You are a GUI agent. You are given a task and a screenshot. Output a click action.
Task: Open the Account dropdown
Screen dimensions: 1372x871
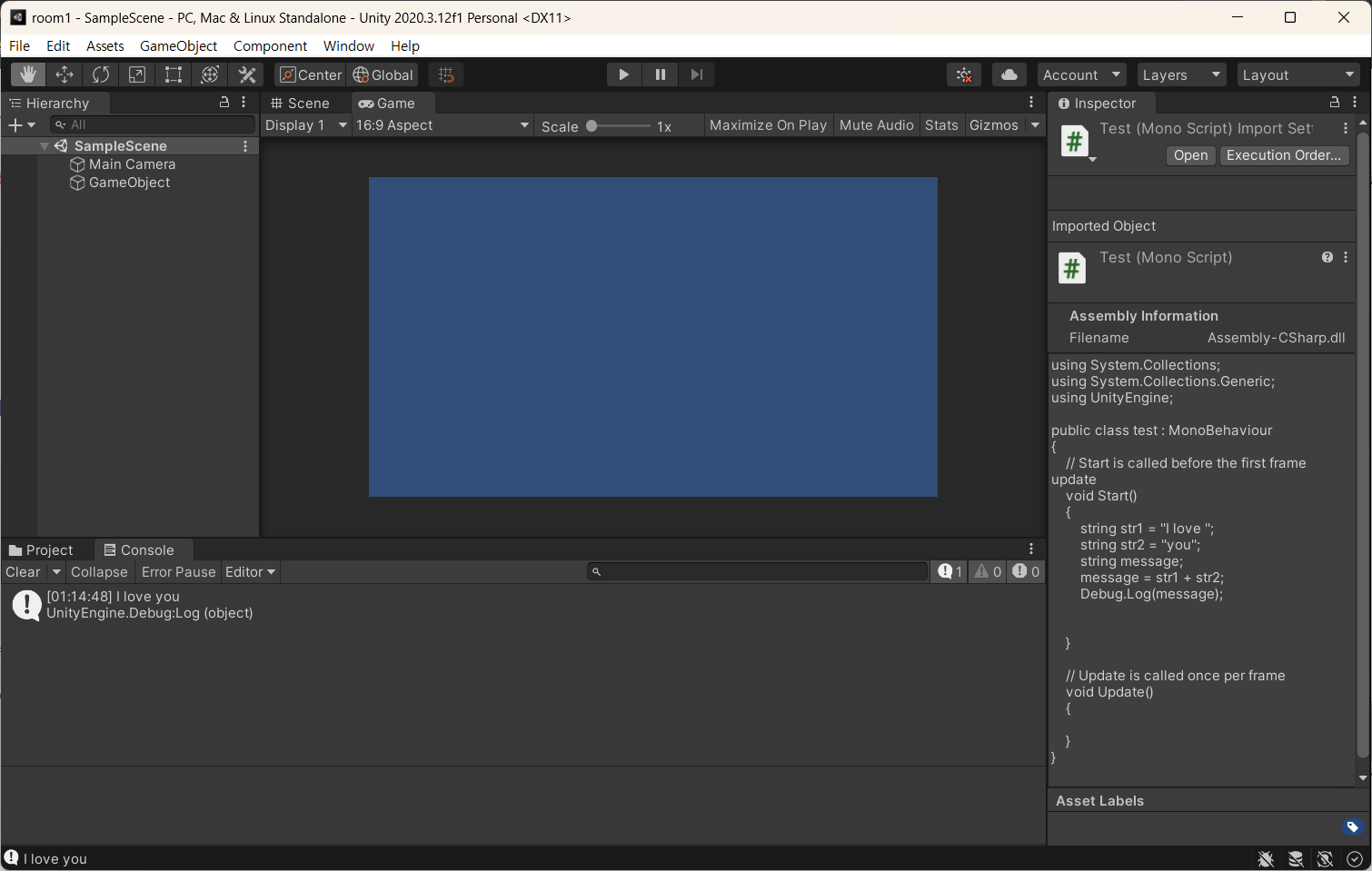click(x=1081, y=74)
